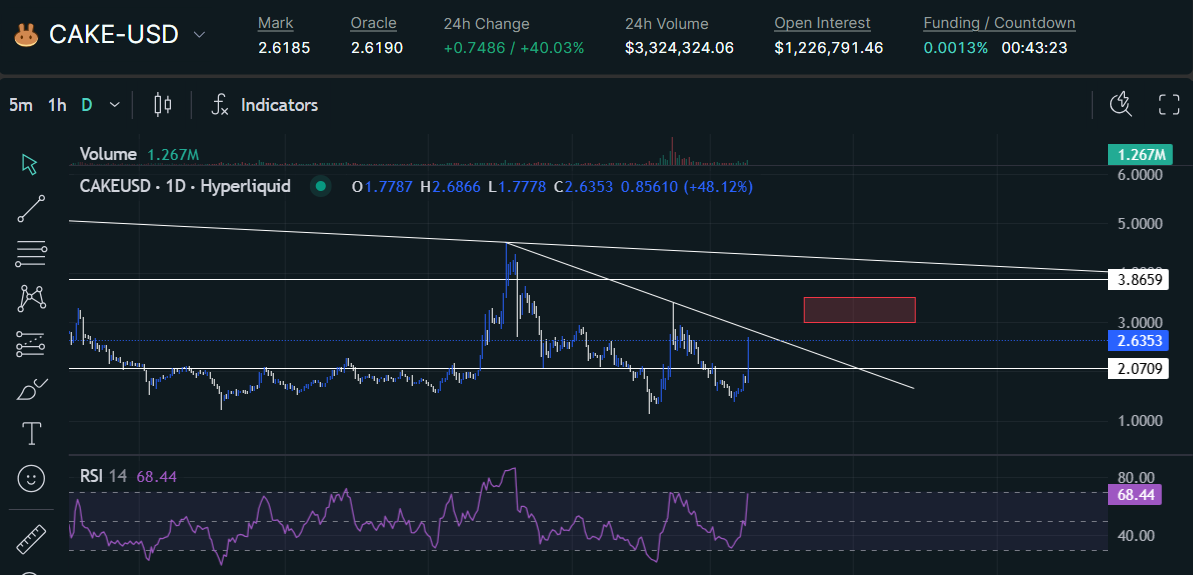The height and width of the screenshot is (575, 1193).
Task: Pick the brush drawing tool
Action: [x=30, y=388]
